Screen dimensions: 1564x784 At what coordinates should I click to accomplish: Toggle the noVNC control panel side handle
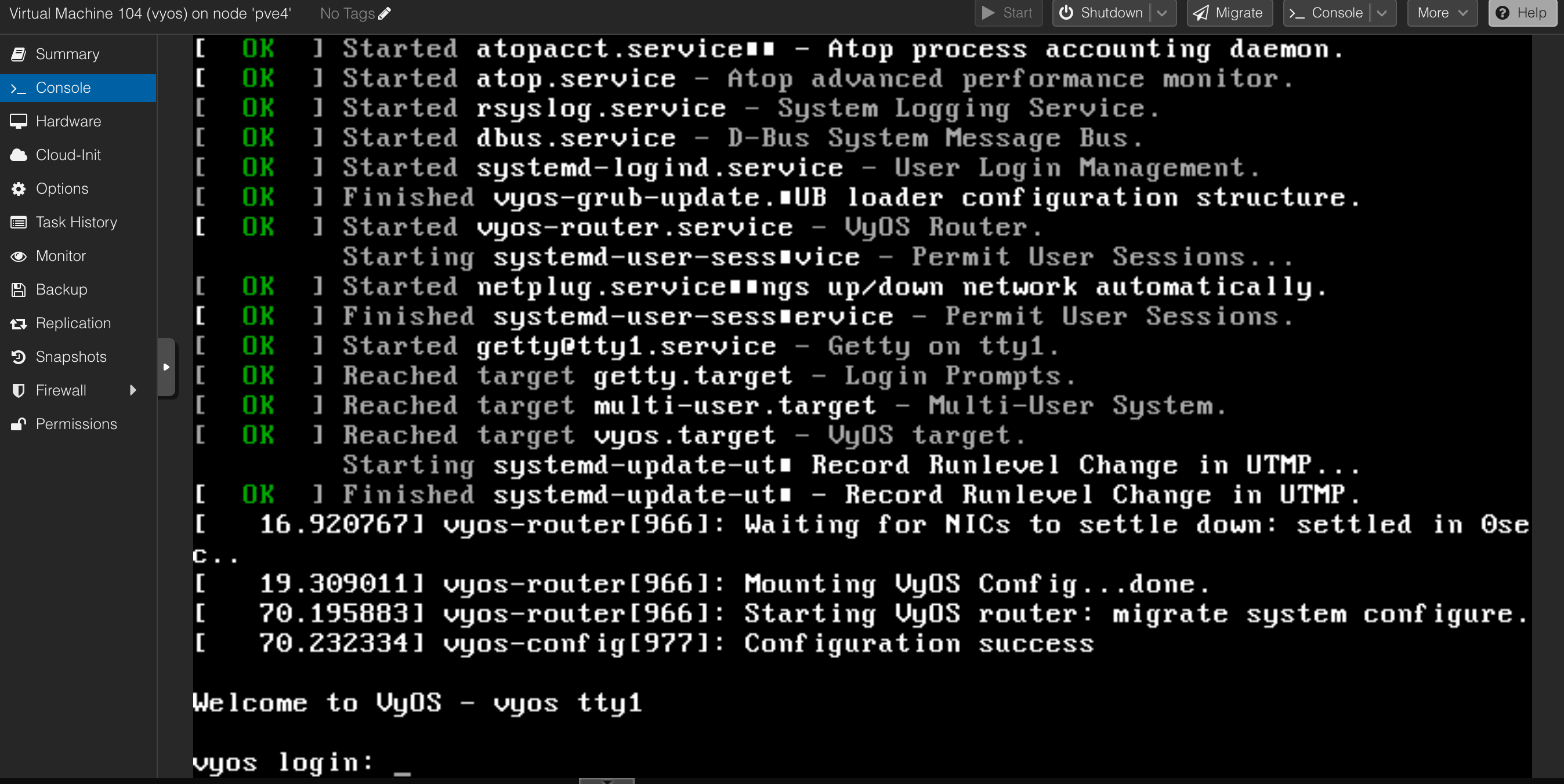166,367
